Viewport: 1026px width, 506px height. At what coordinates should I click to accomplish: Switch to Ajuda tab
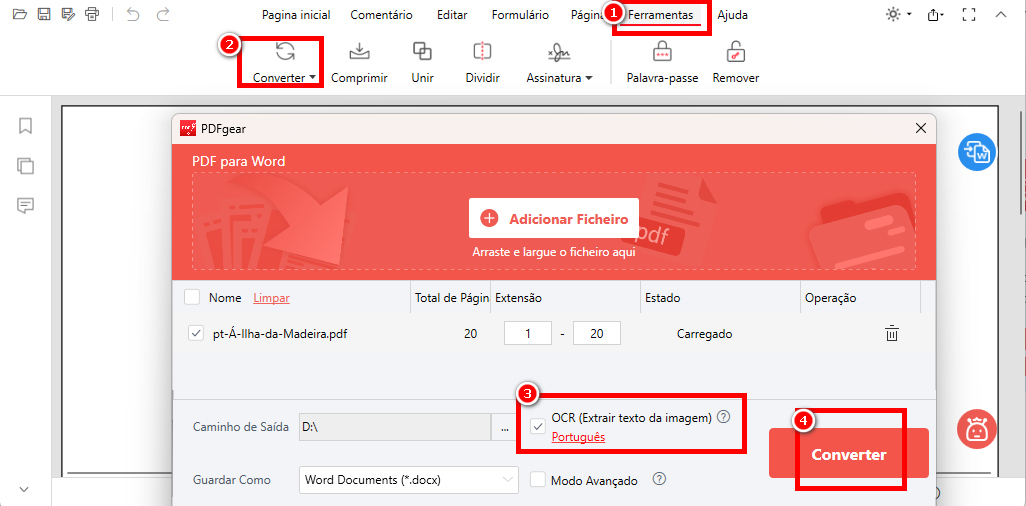coord(732,14)
